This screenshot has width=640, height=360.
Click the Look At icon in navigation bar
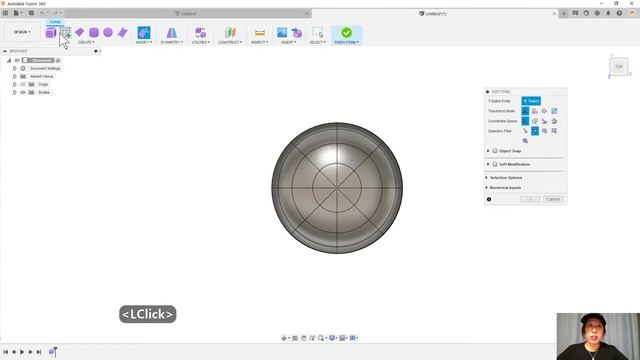pyautogui.click(x=295, y=338)
